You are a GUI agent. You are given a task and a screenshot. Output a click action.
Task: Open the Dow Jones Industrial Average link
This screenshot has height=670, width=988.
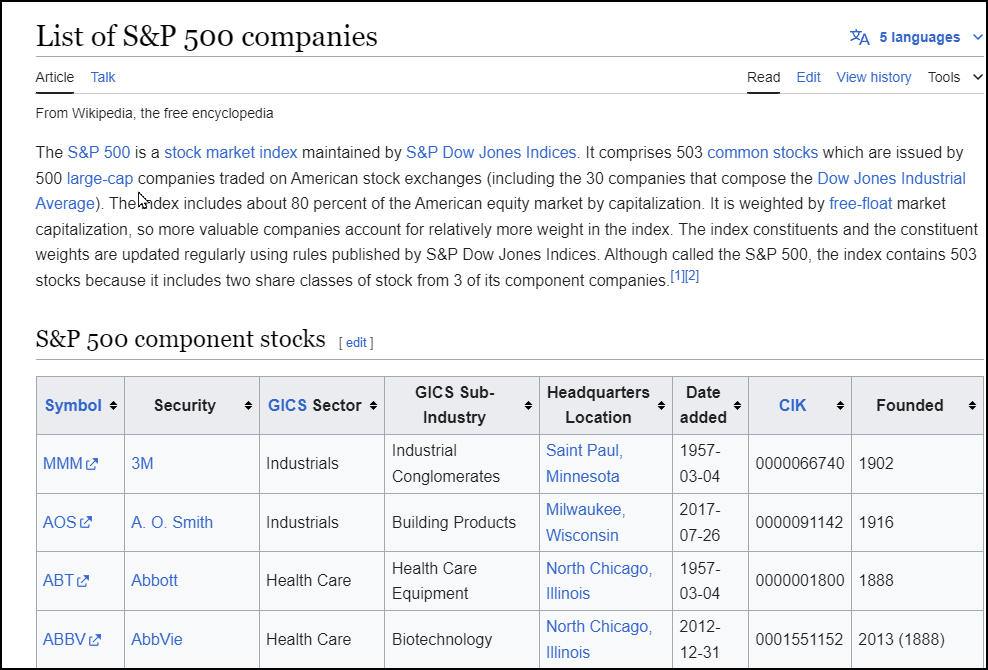(891, 178)
